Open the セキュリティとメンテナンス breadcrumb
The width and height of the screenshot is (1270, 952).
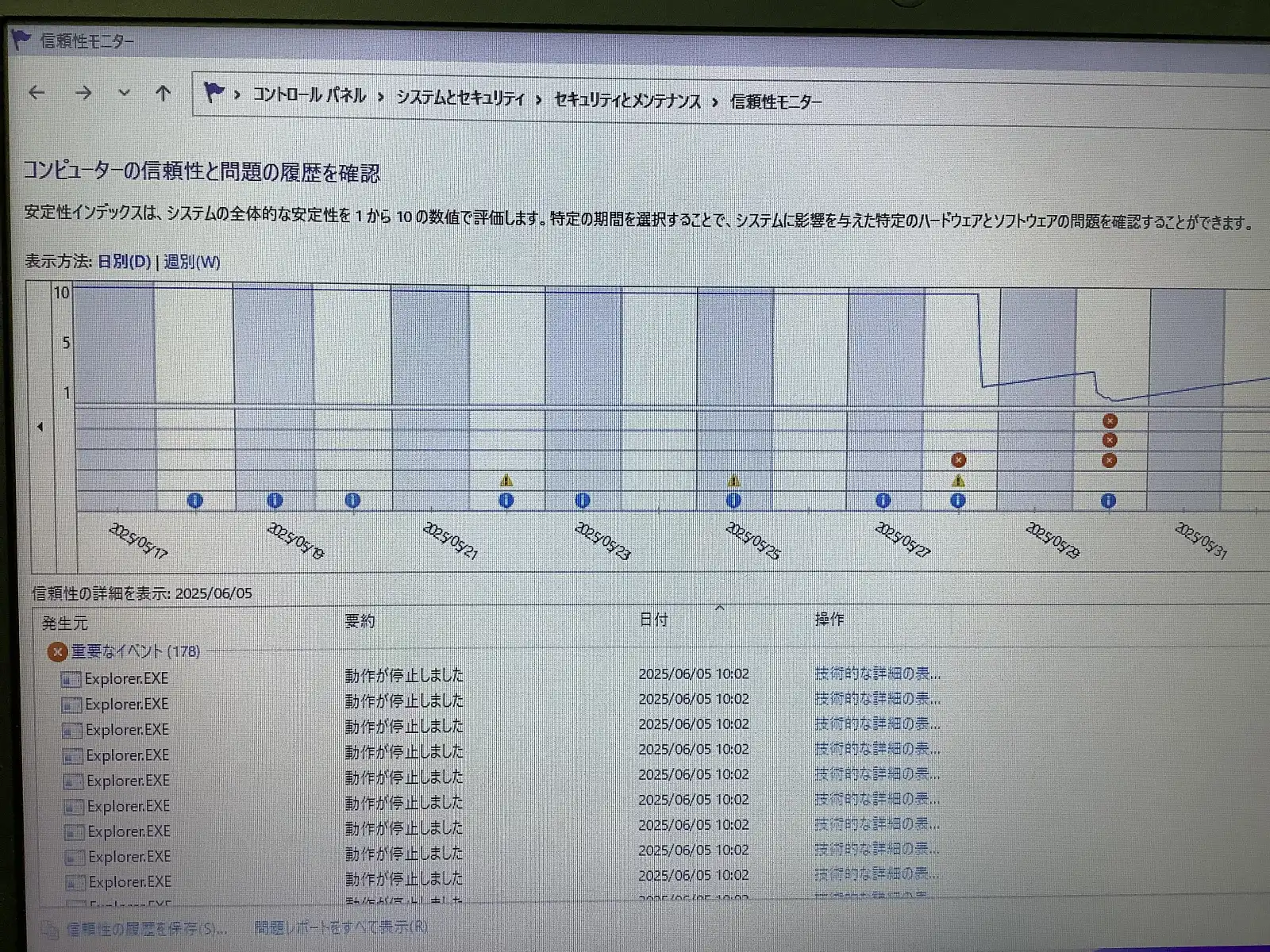pos(627,101)
